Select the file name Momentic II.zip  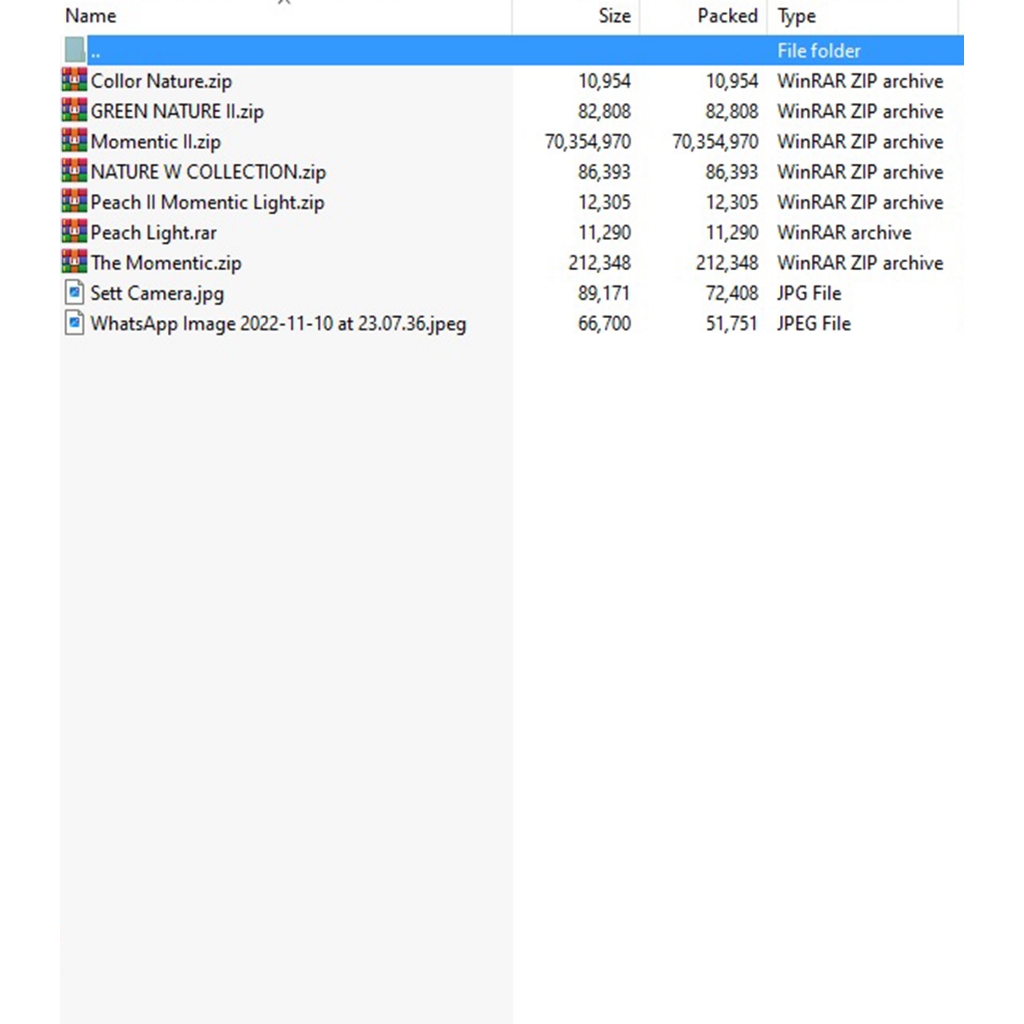pyautogui.click(x=155, y=142)
